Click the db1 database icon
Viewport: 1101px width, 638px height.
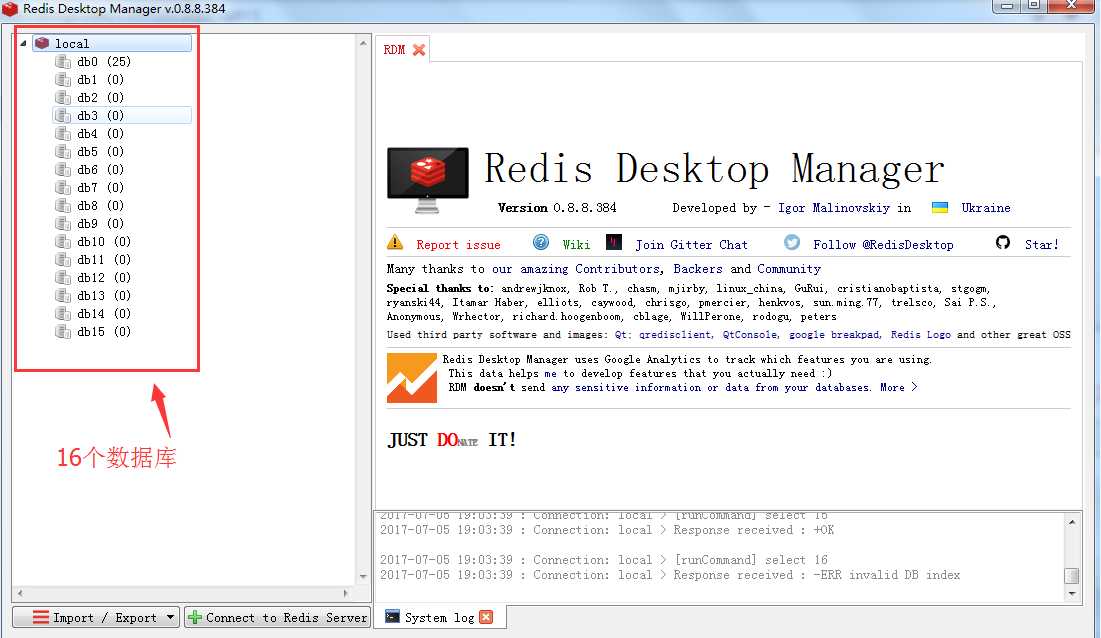[63, 80]
